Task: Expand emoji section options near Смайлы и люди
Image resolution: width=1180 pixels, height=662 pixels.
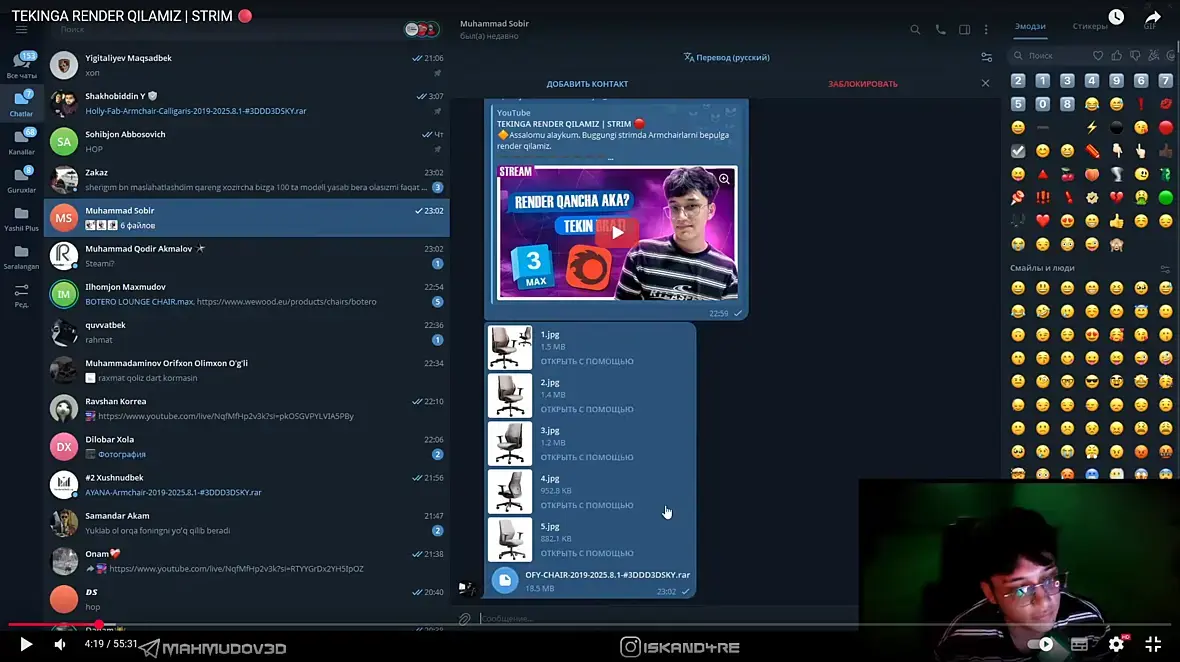Action: point(1165,269)
